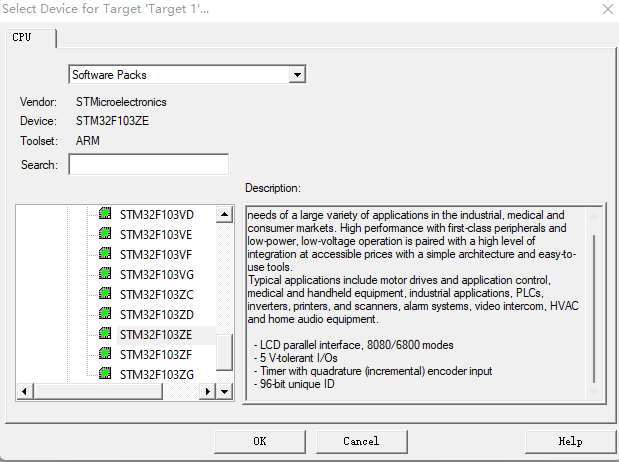Click the chip icon beside STM32F103ZE
The width and height of the screenshot is (619, 462).
click(x=105, y=333)
